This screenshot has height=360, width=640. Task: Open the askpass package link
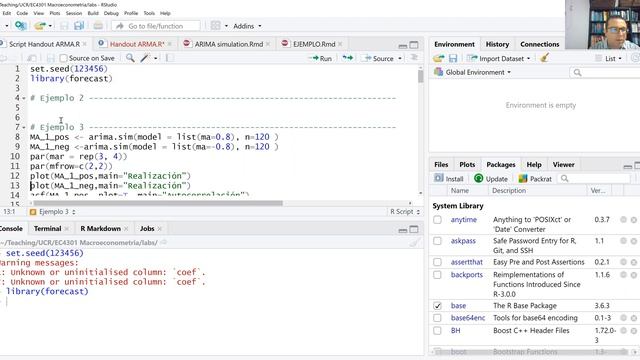click(463, 241)
